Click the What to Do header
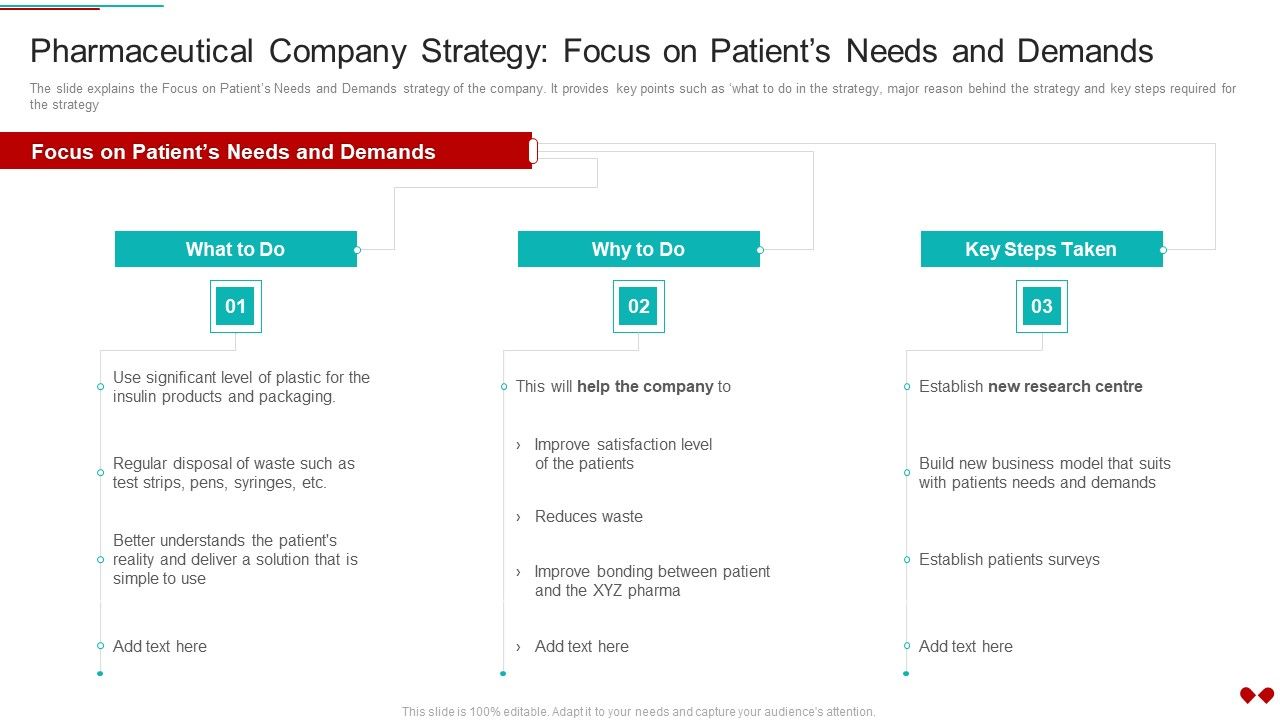Image resolution: width=1280 pixels, height=720 pixels. pos(236,249)
